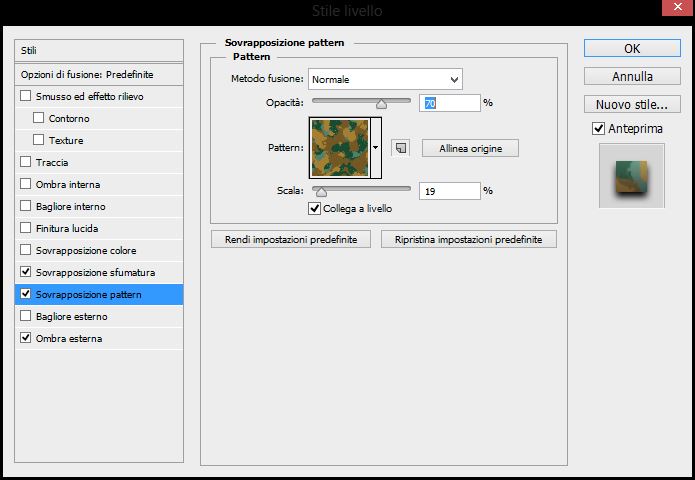Open the Ombra esterna settings label
Viewport: 695px width, 480px height.
pos(69,339)
